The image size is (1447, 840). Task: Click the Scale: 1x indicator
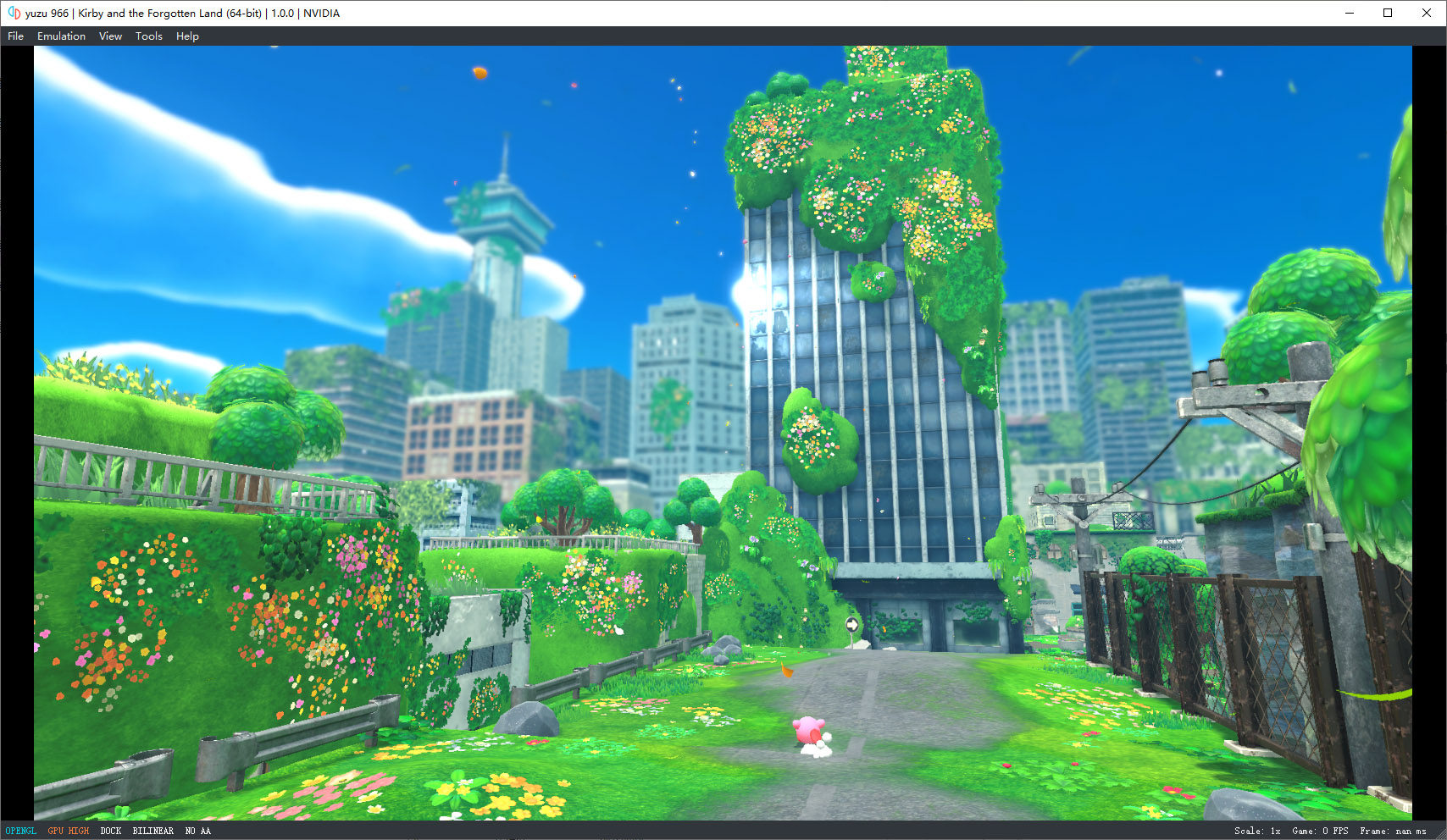[1257, 831]
